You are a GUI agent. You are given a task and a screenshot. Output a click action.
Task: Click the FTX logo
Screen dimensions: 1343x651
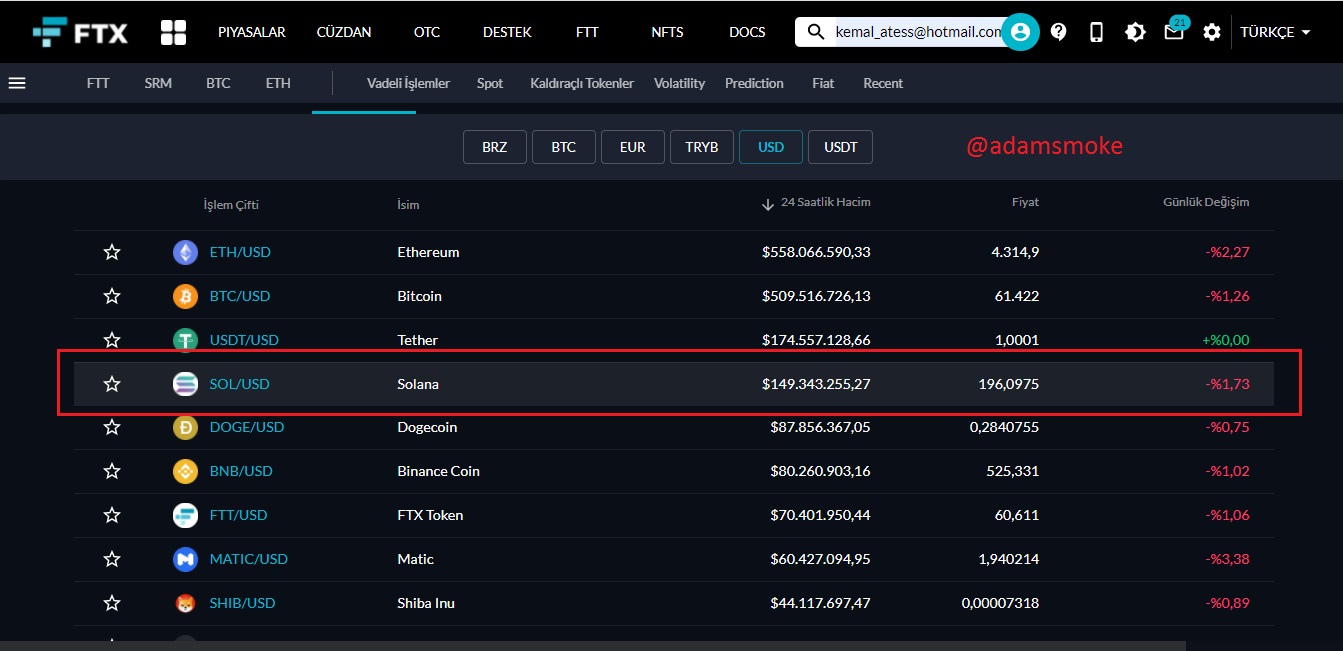click(x=80, y=32)
